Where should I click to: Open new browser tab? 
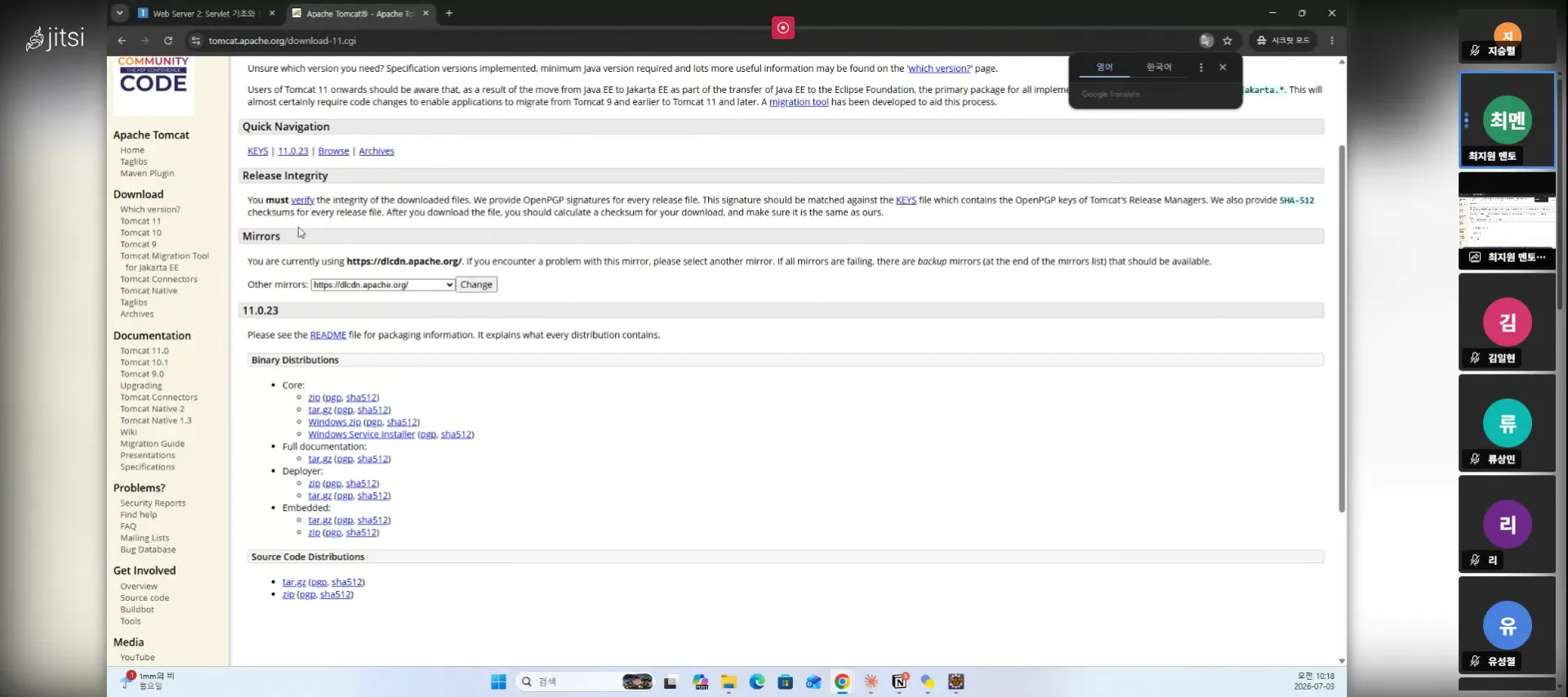click(449, 13)
